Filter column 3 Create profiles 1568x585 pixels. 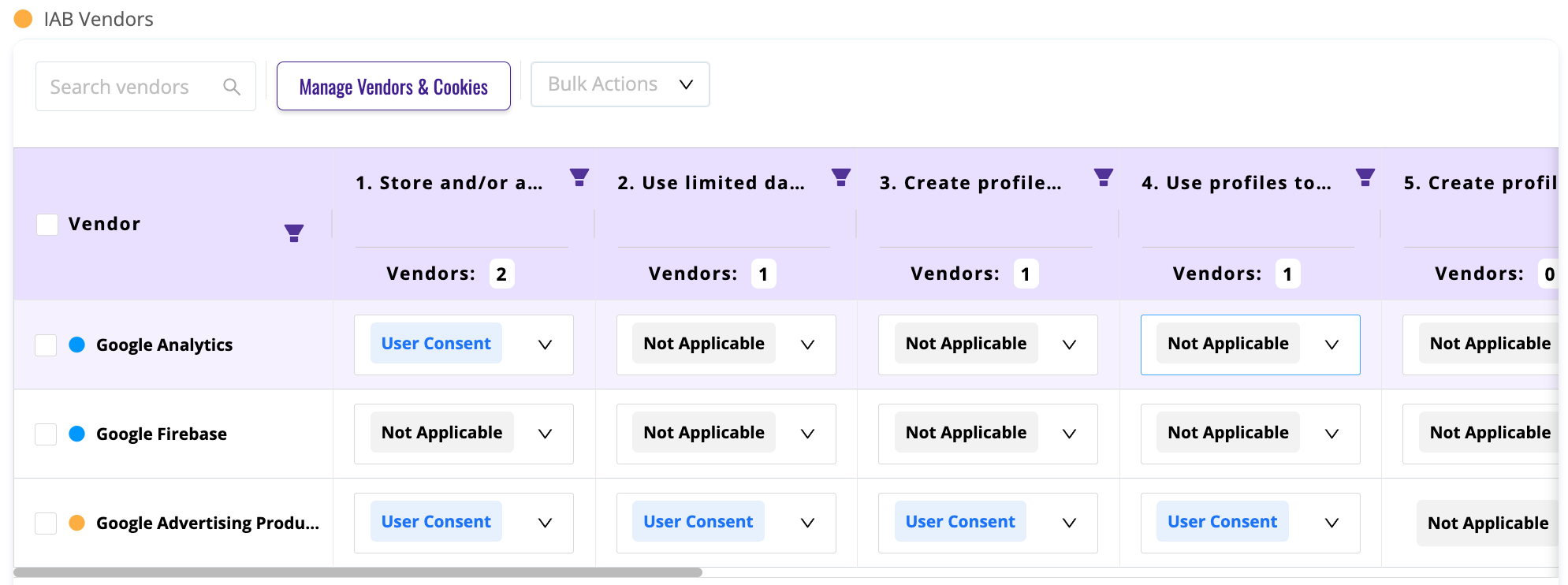tap(1104, 177)
